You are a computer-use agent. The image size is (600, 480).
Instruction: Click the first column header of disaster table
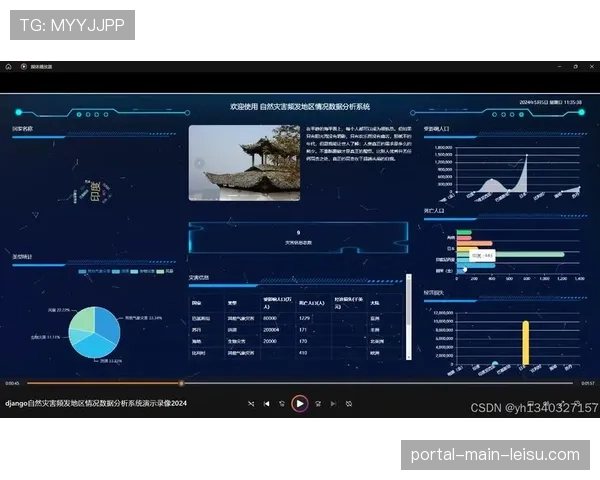pyautogui.click(x=196, y=301)
